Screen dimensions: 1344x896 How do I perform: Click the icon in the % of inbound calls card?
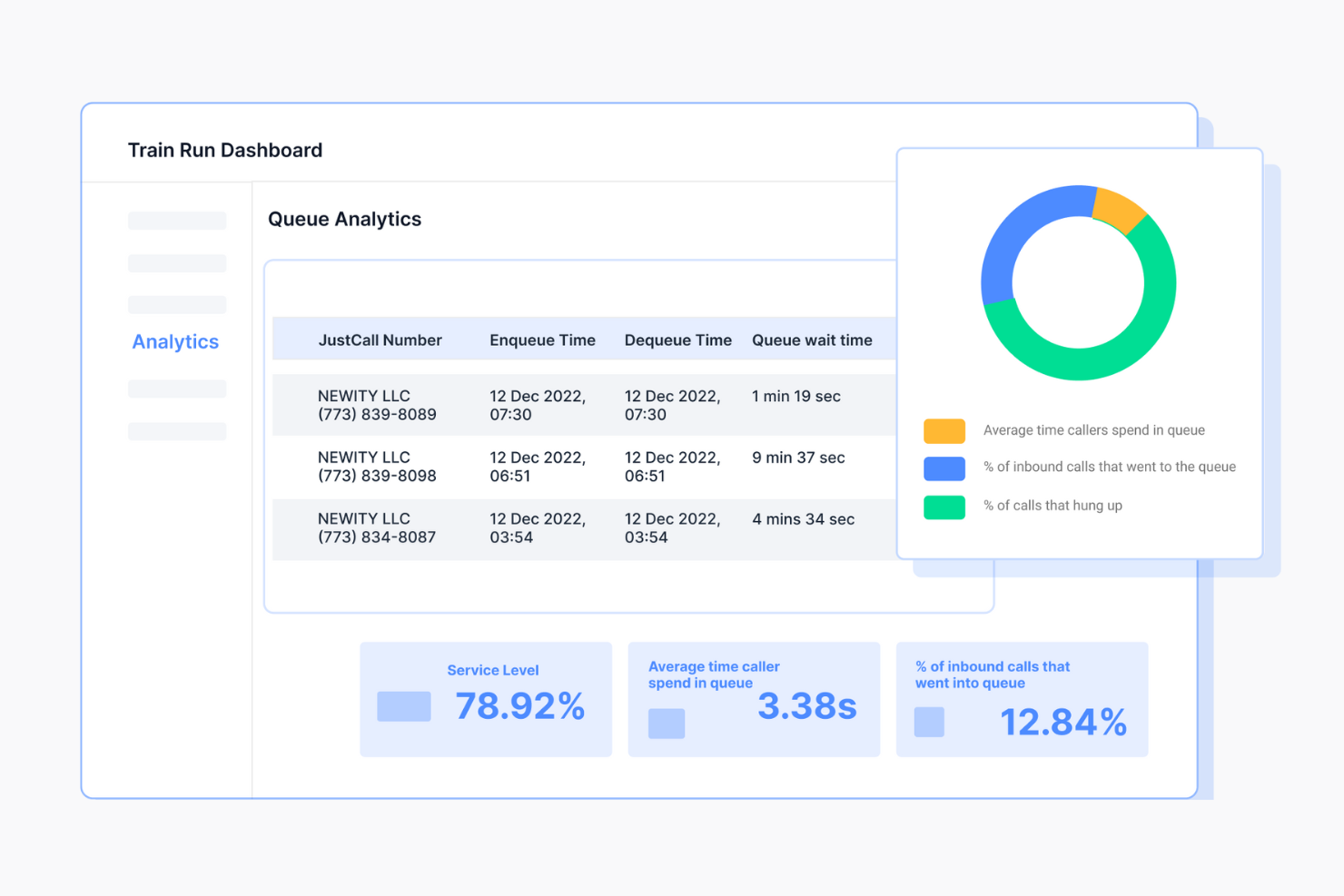pyautogui.click(x=929, y=722)
